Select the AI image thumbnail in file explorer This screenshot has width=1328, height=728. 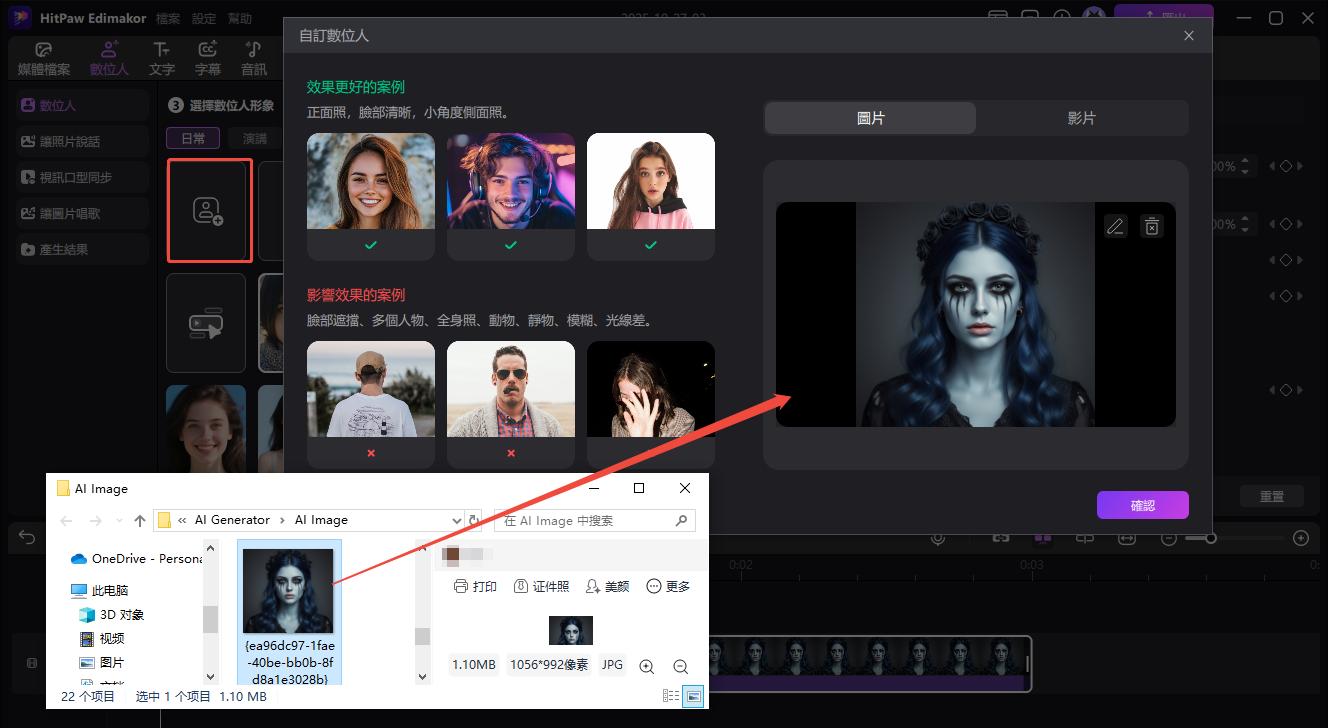[289, 590]
